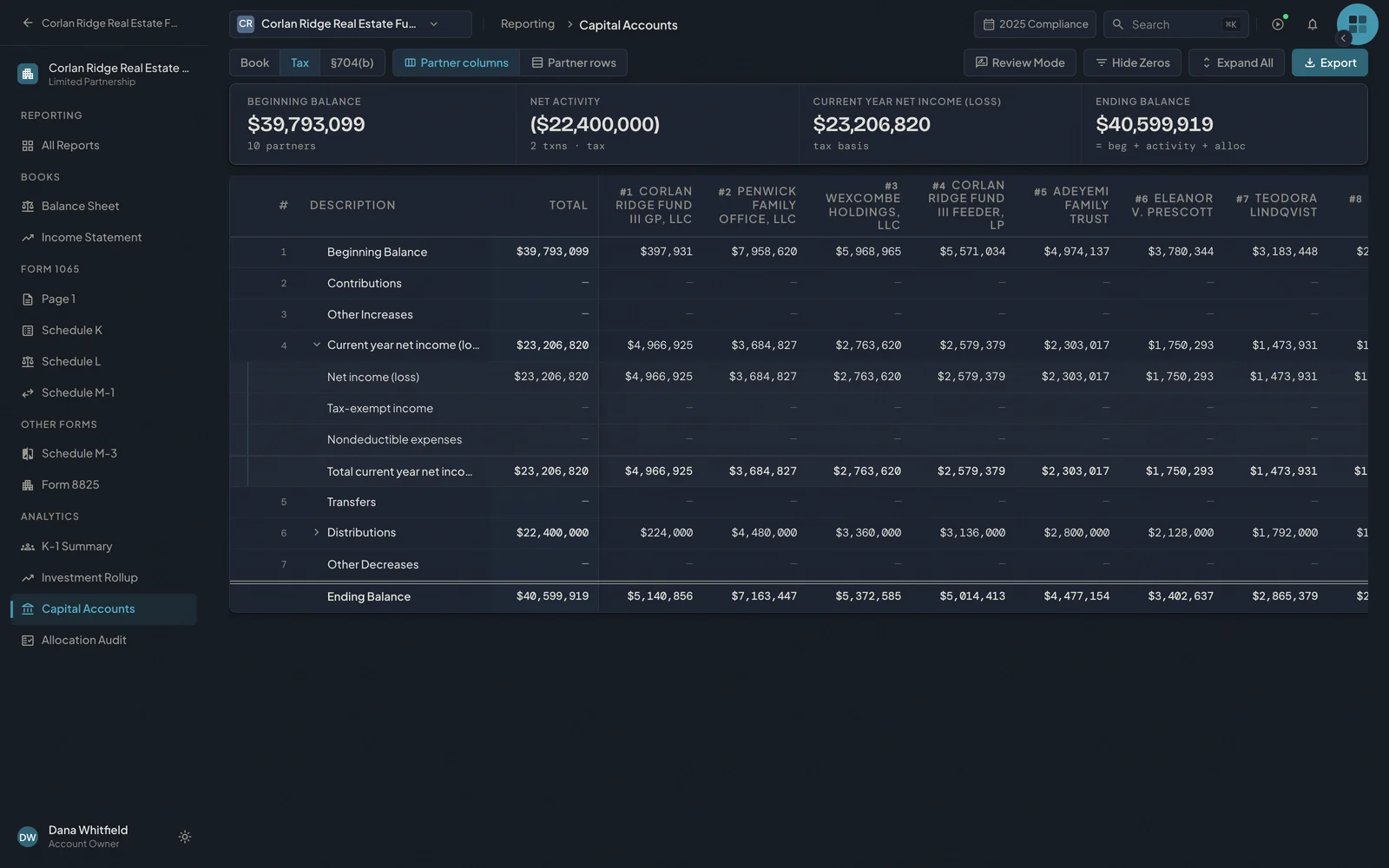Click the play circle icon in top bar
The width and height of the screenshot is (1389, 868).
(1278, 24)
